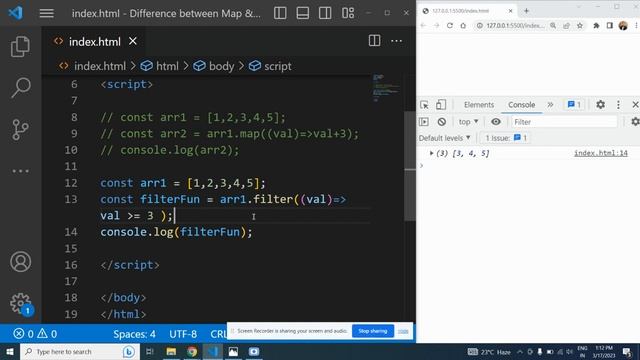This screenshot has height=360, width=640.
Task: Open the Windows Start menu
Action: tap(10, 351)
